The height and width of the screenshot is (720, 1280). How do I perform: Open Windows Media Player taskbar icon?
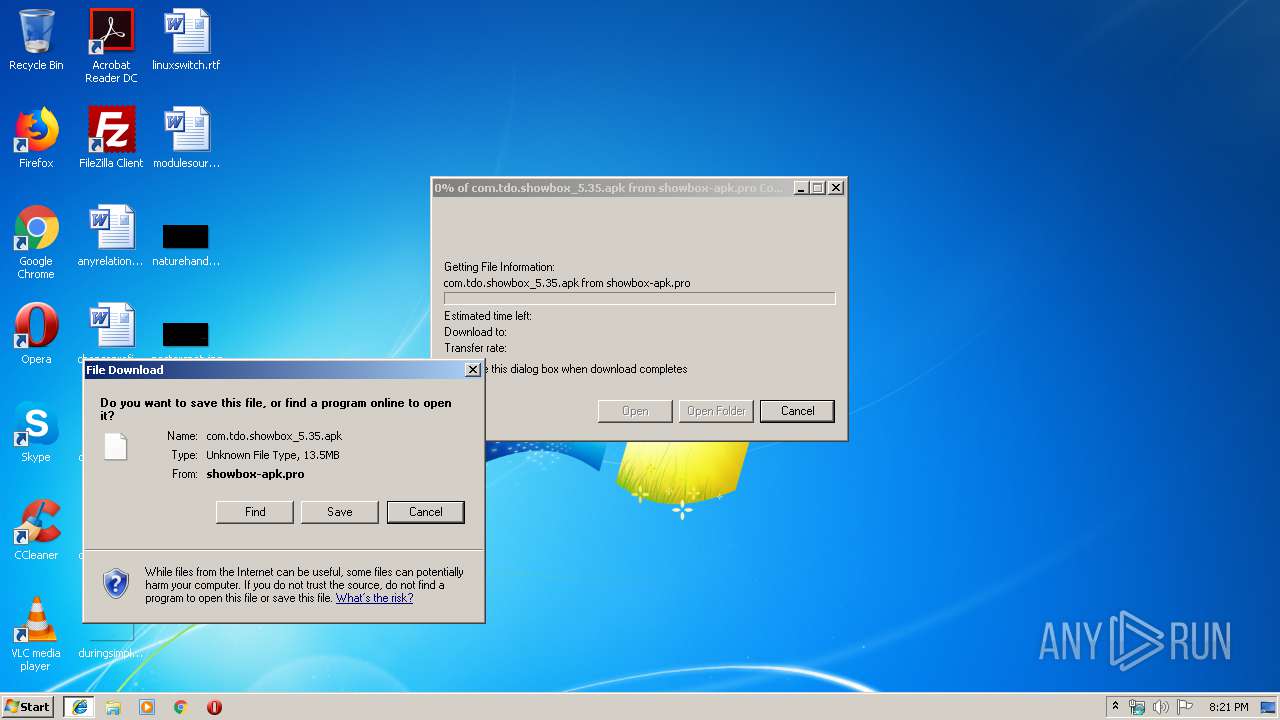(147, 707)
